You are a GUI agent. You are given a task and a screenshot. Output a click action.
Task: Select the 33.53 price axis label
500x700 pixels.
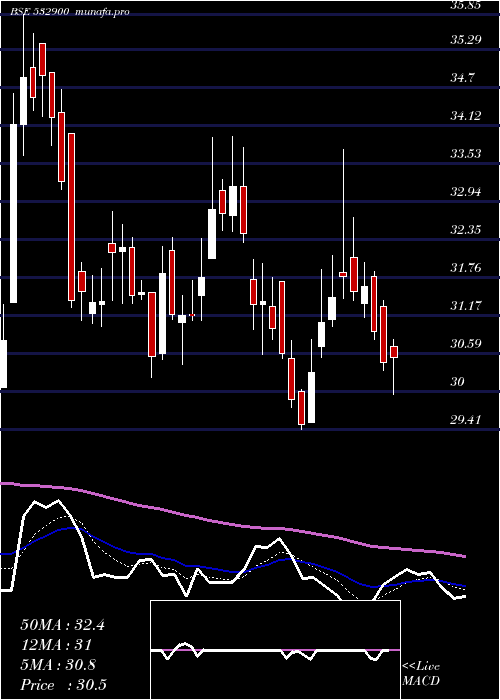[465, 154]
